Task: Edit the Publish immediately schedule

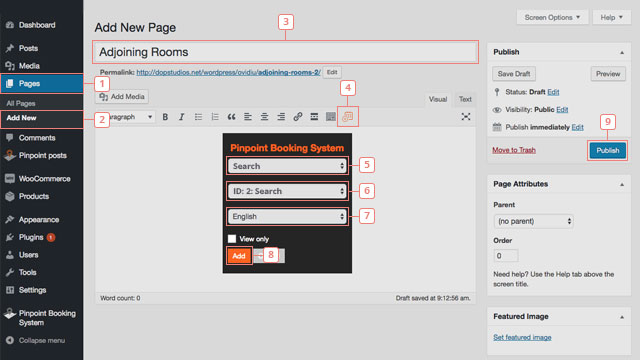Action: [x=577, y=127]
